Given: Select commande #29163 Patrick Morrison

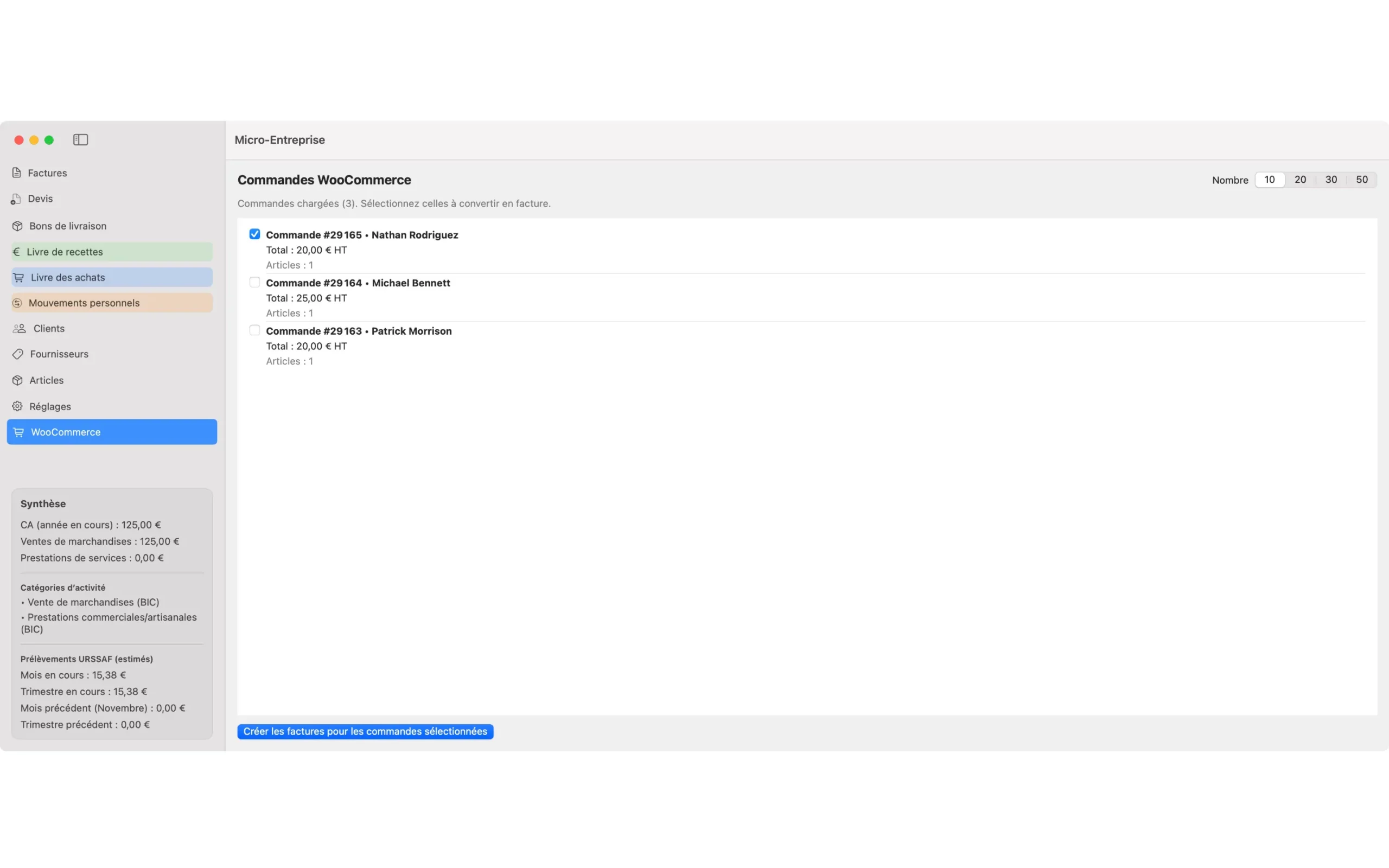Looking at the screenshot, I should point(254,330).
